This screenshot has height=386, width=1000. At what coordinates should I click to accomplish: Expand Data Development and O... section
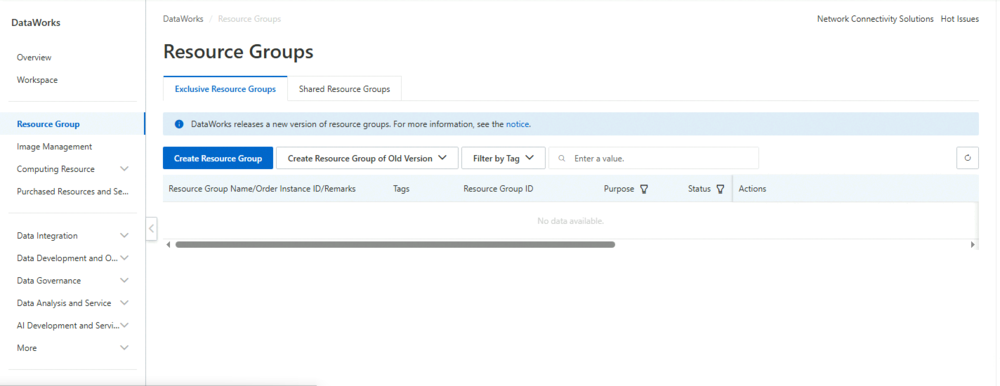click(124, 258)
